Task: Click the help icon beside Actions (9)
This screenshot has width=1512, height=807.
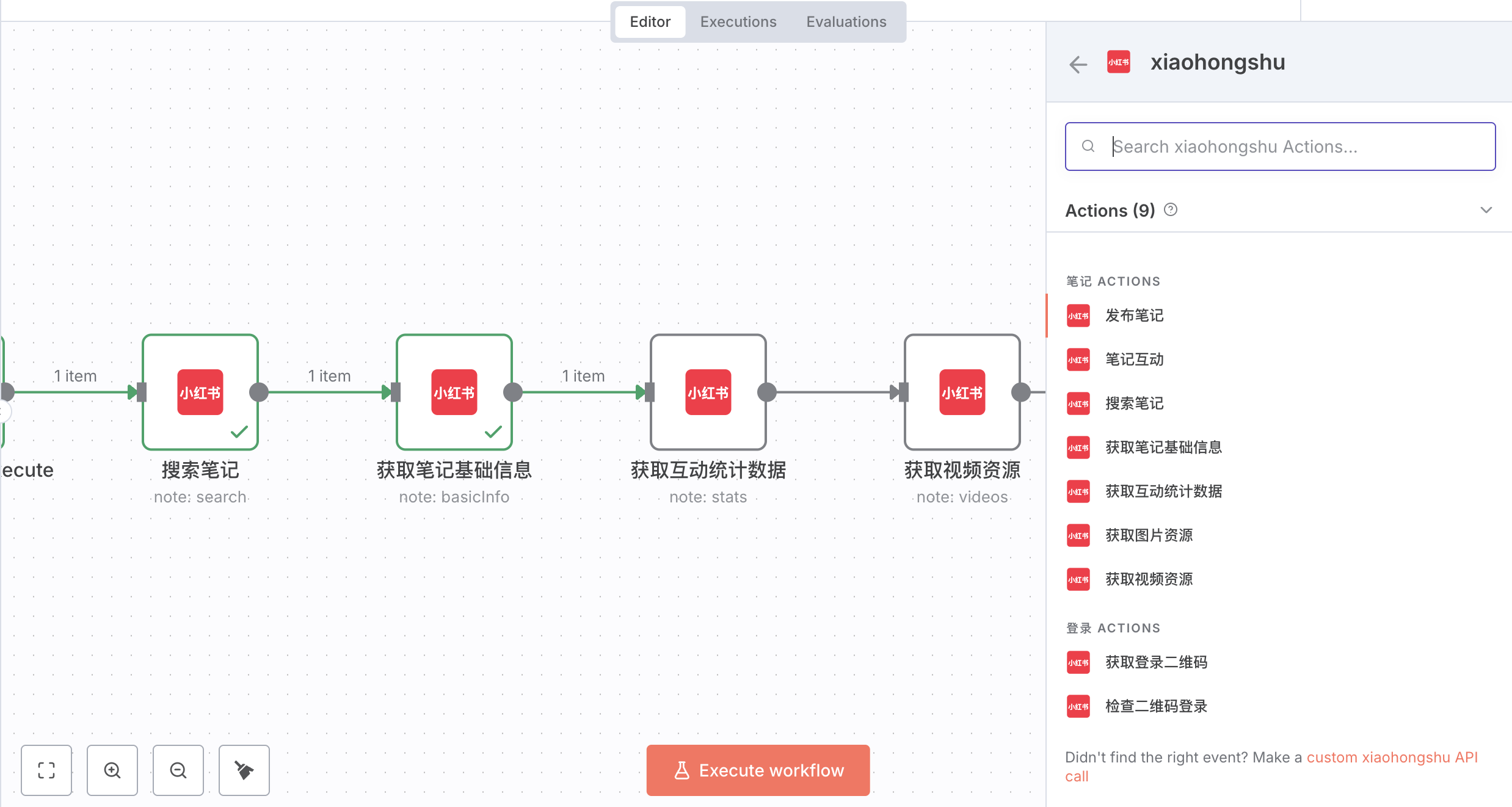Action: coord(1170,210)
